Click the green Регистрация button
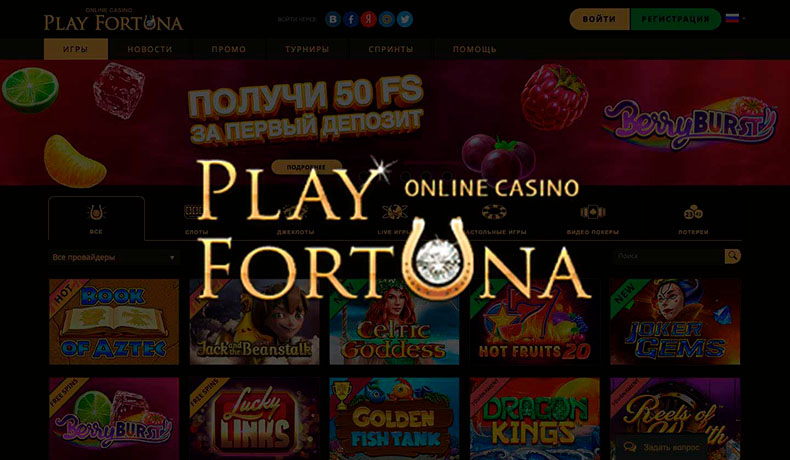Viewport: 790px width, 460px height. click(x=675, y=19)
